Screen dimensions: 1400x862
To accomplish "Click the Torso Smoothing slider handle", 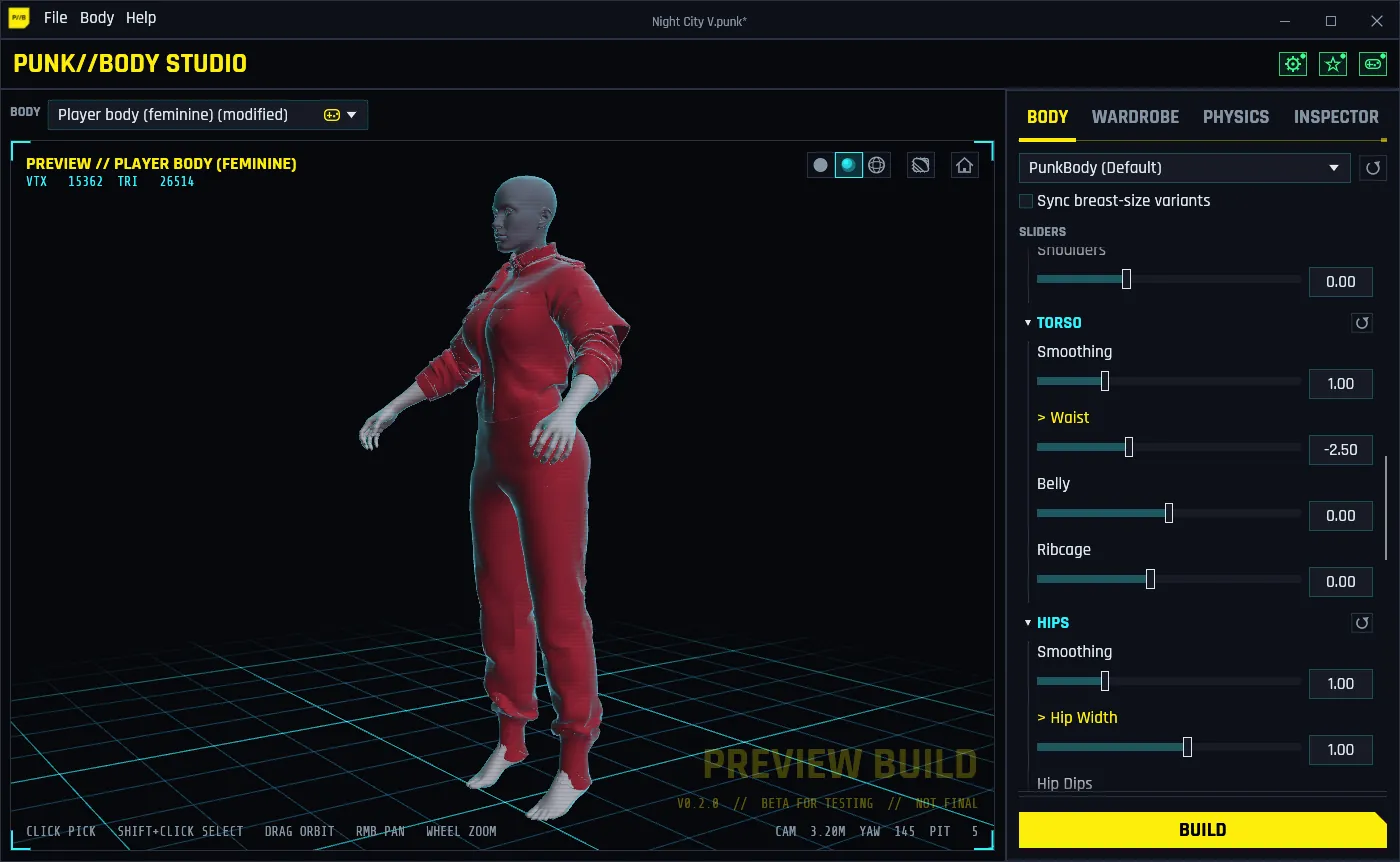I will coord(1105,382).
